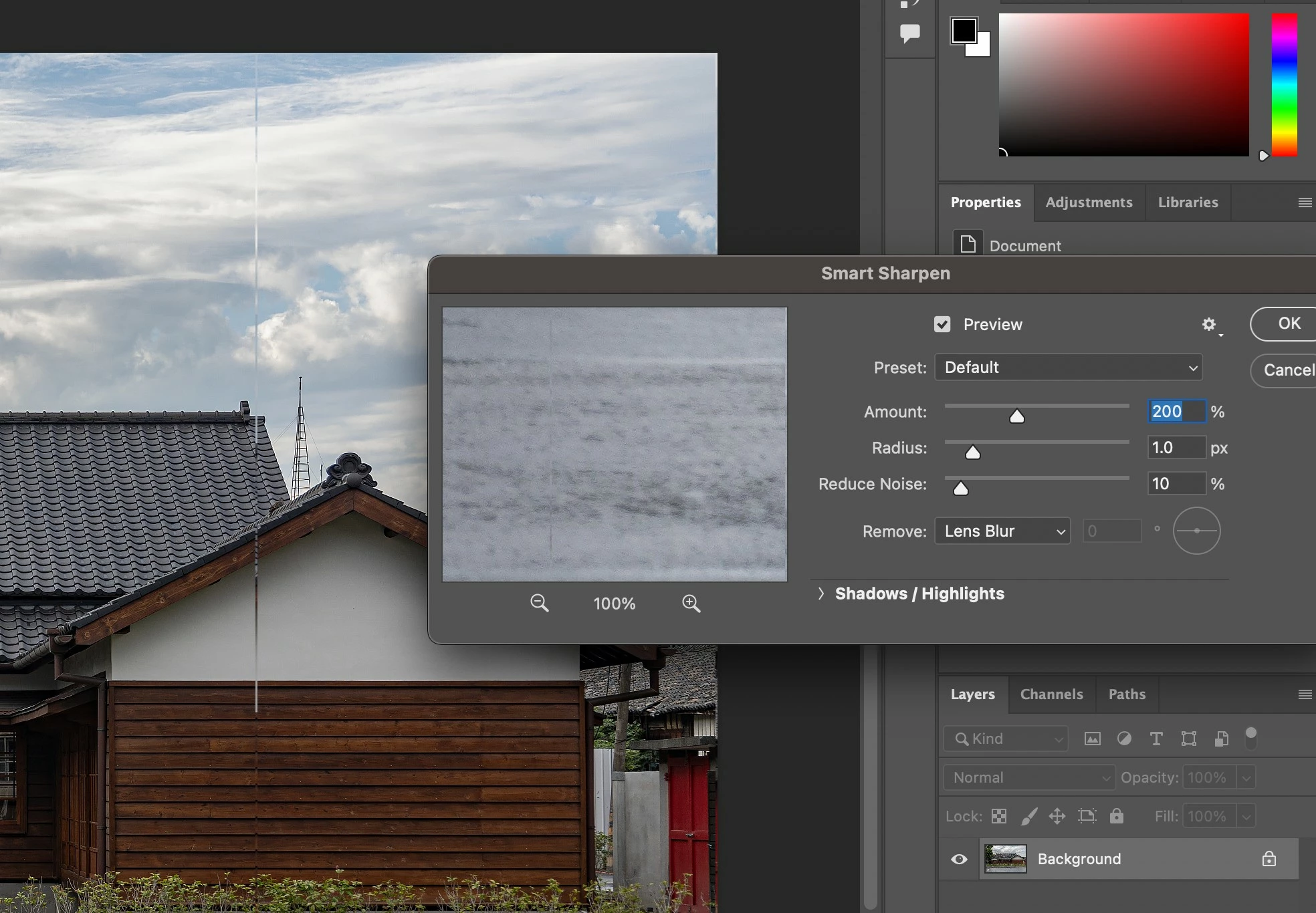1316x913 pixels.
Task: Filter layers by smart object icon
Action: pyautogui.click(x=1221, y=739)
